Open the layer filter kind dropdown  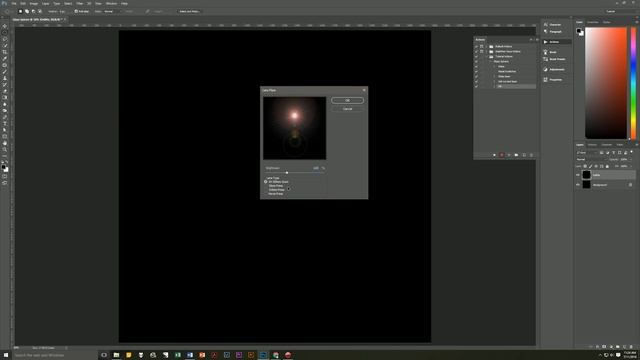click(587, 153)
